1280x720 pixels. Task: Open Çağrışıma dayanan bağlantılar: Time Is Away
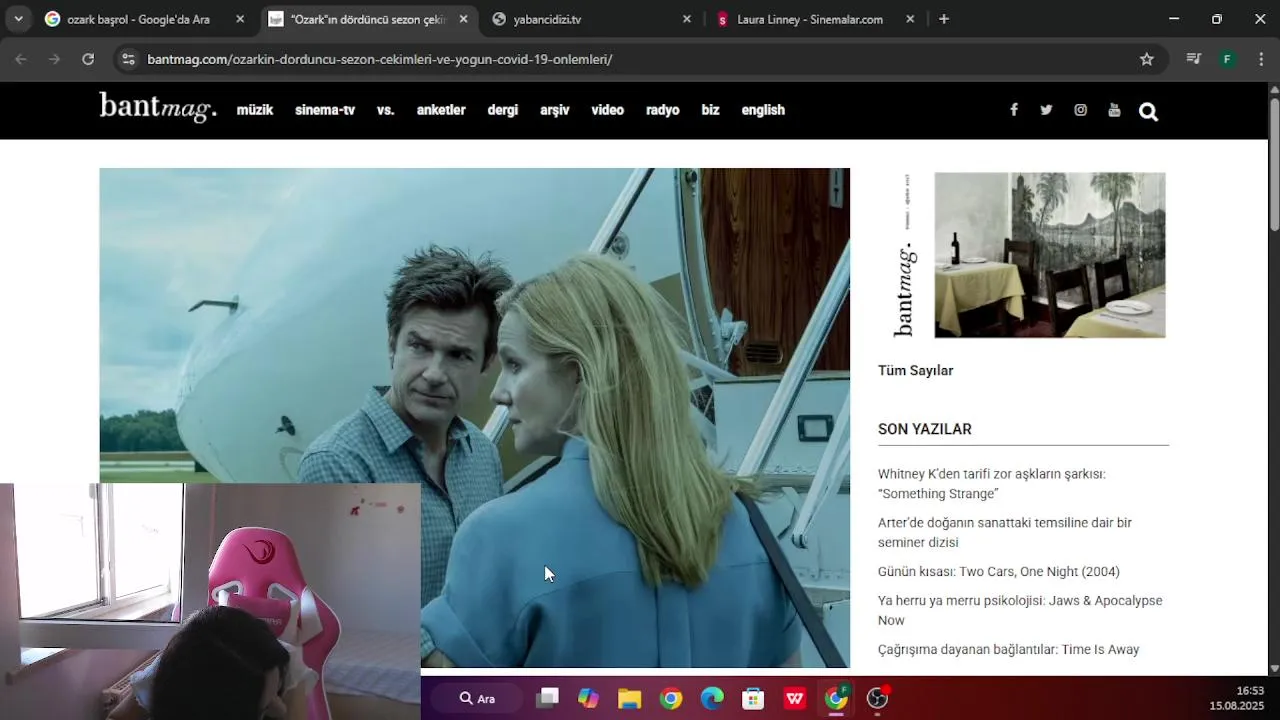[1008, 650]
